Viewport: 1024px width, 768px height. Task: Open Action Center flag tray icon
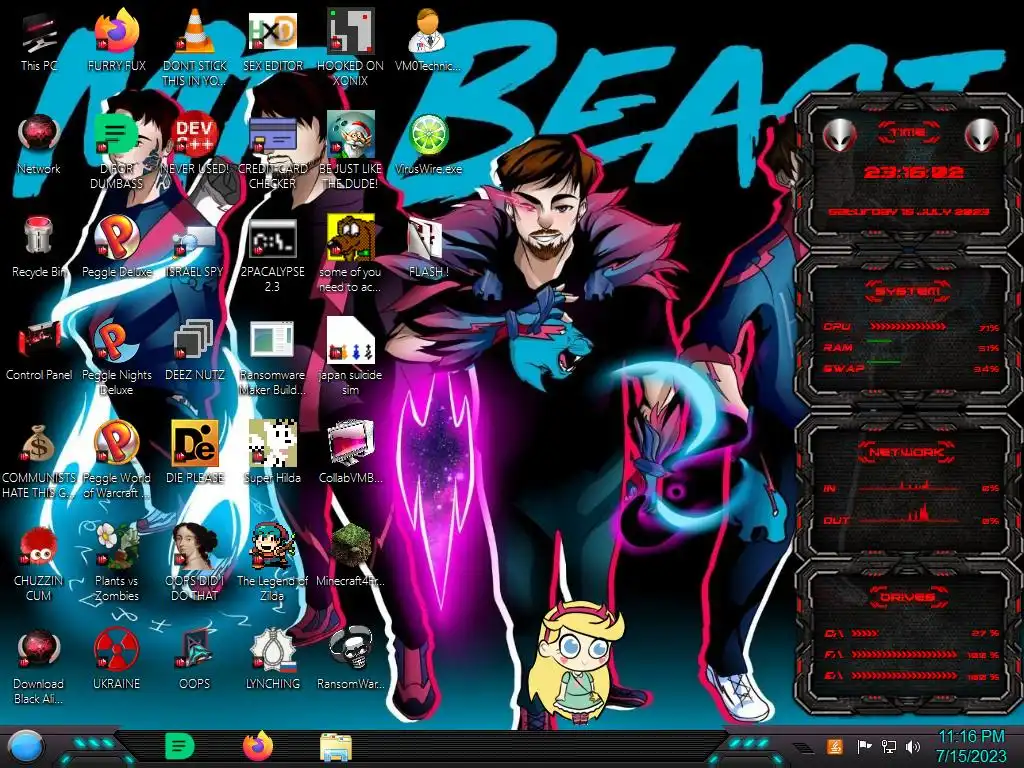(x=864, y=746)
